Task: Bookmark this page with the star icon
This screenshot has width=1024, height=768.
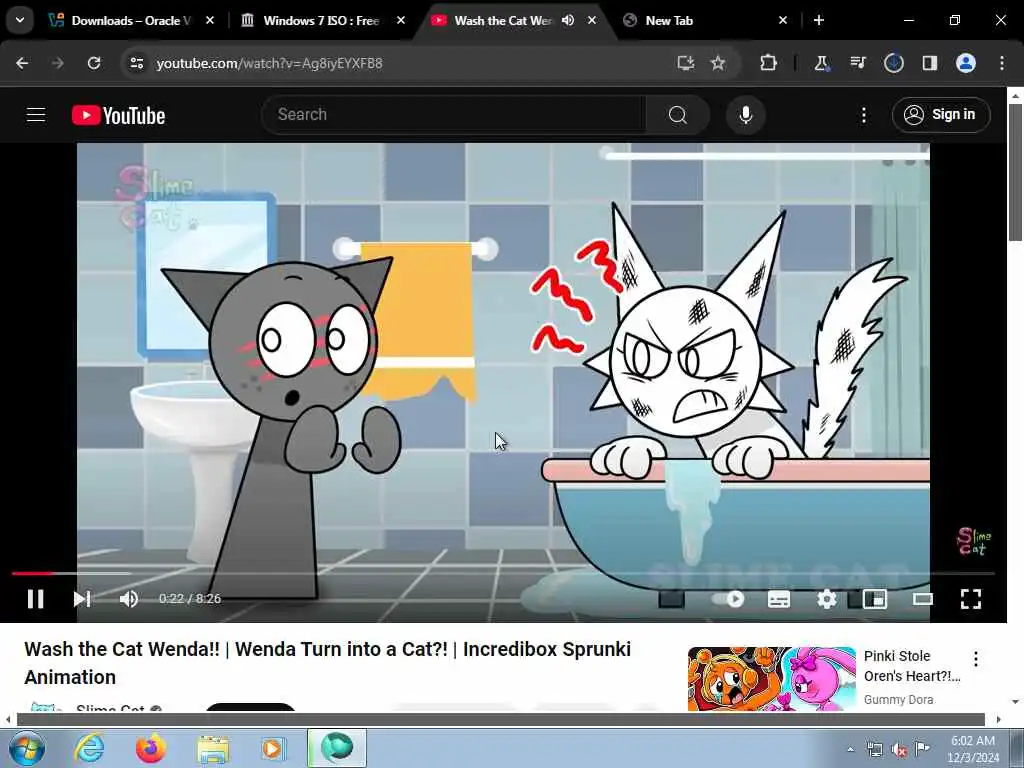Action: 718,63
